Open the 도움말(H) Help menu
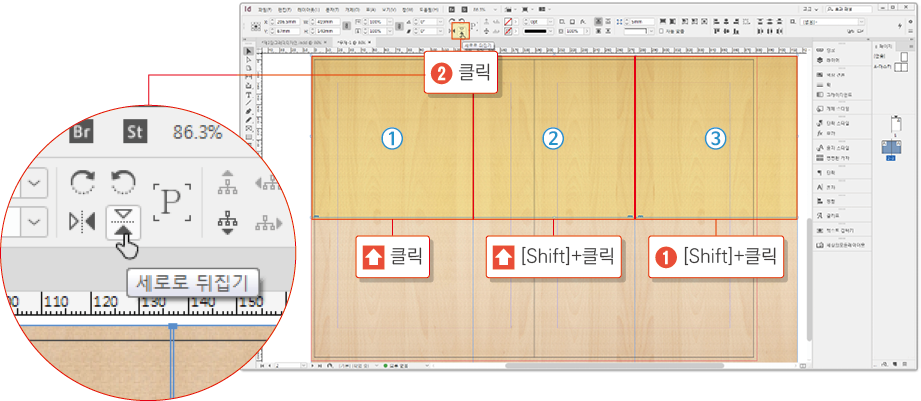The height and width of the screenshot is (401, 921). 429,9
